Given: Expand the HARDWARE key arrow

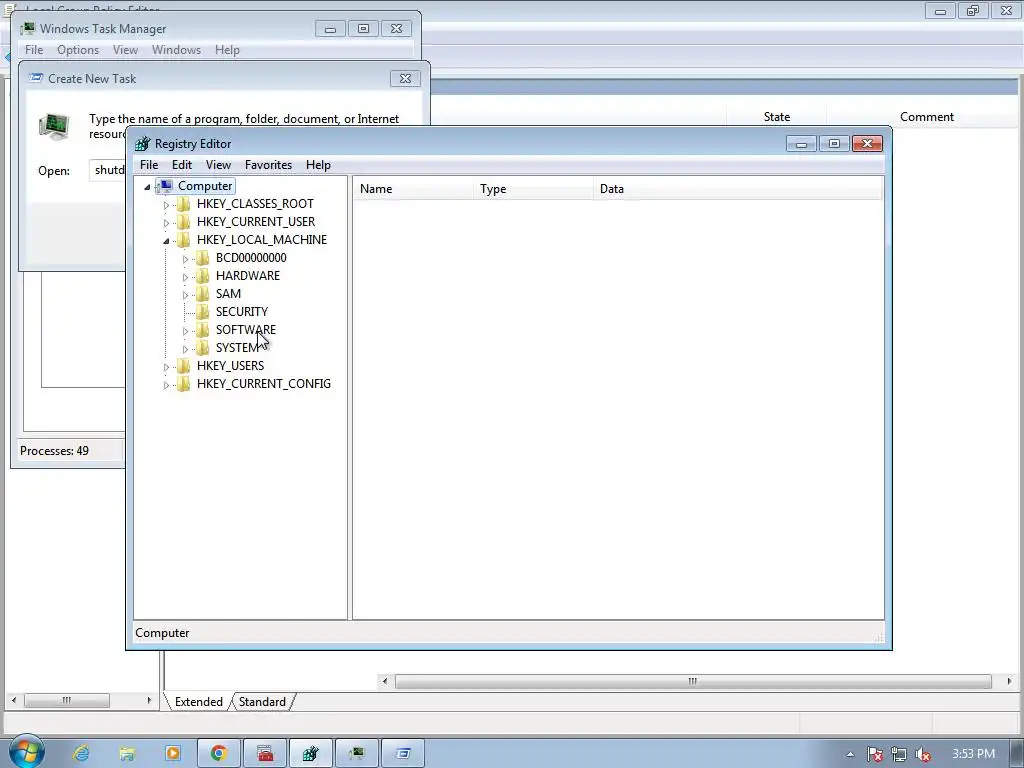Looking at the screenshot, I should point(185,277).
